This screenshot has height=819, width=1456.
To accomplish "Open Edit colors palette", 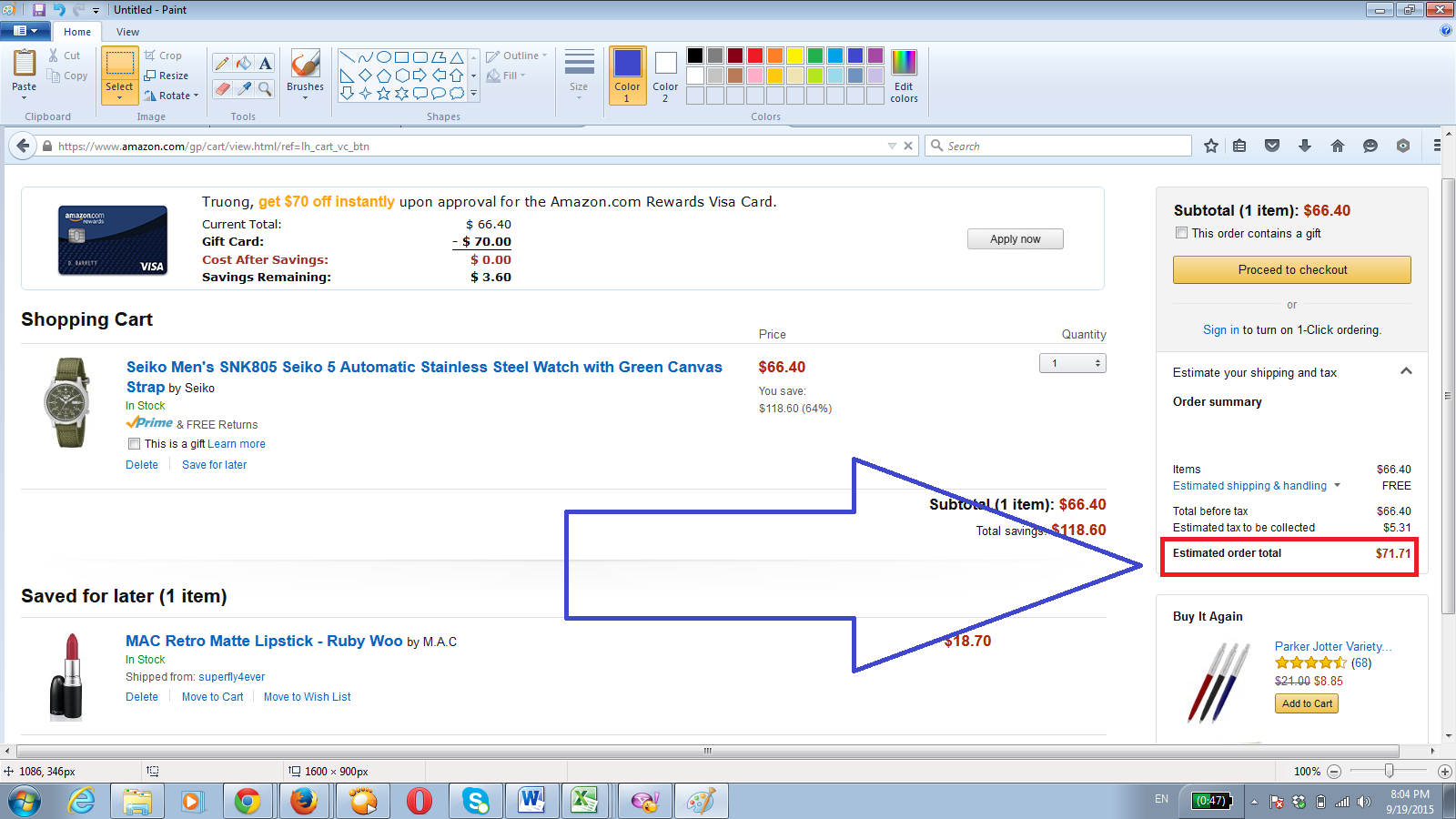I will tap(904, 76).
